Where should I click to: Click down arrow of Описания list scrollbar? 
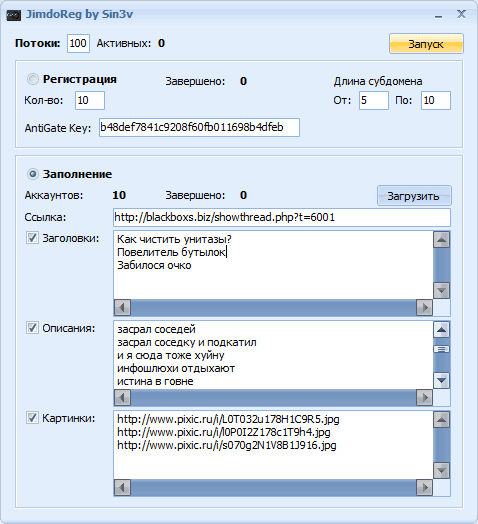pyautogui.click(x=441, y=380)
